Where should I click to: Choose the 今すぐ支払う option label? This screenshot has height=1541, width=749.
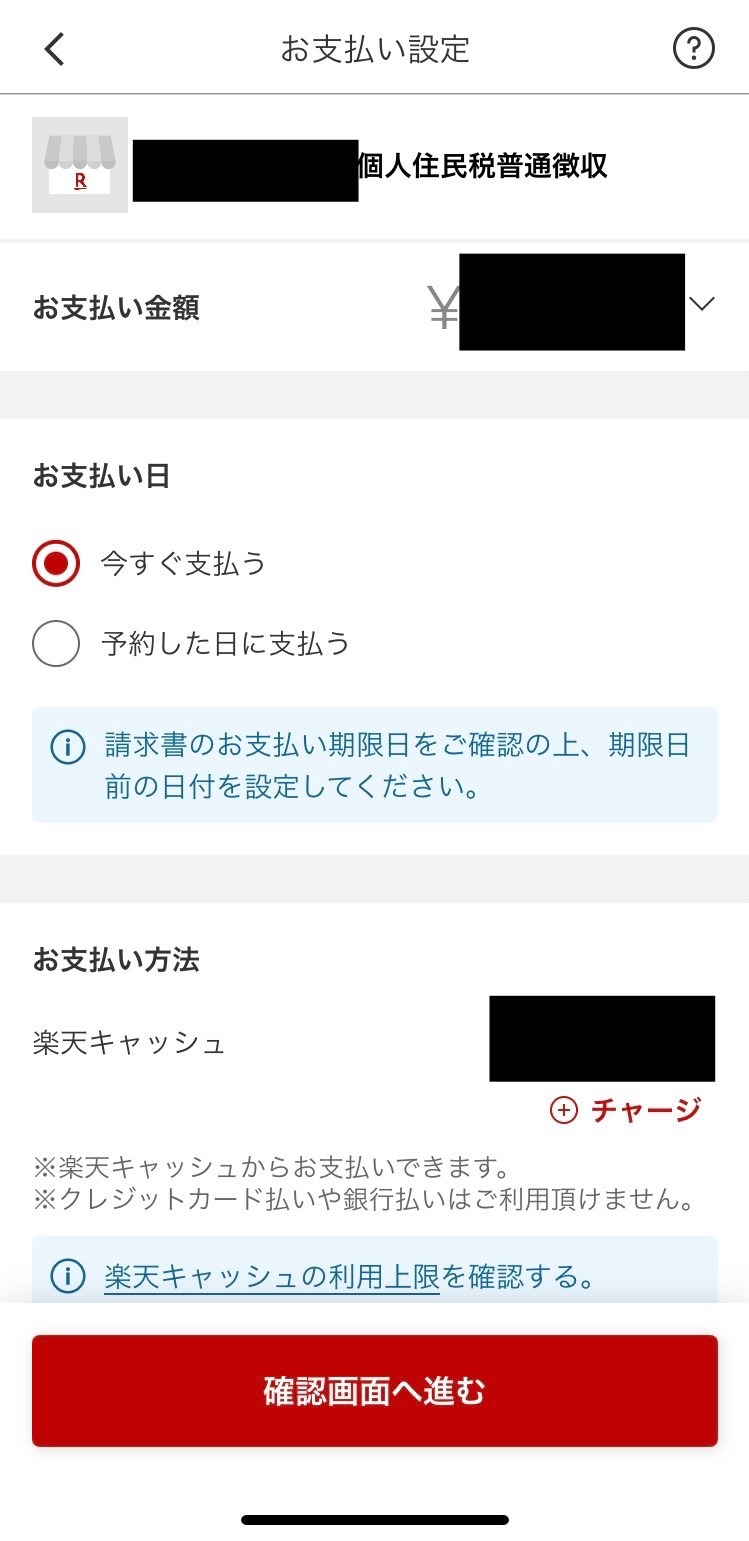point(183,564)
